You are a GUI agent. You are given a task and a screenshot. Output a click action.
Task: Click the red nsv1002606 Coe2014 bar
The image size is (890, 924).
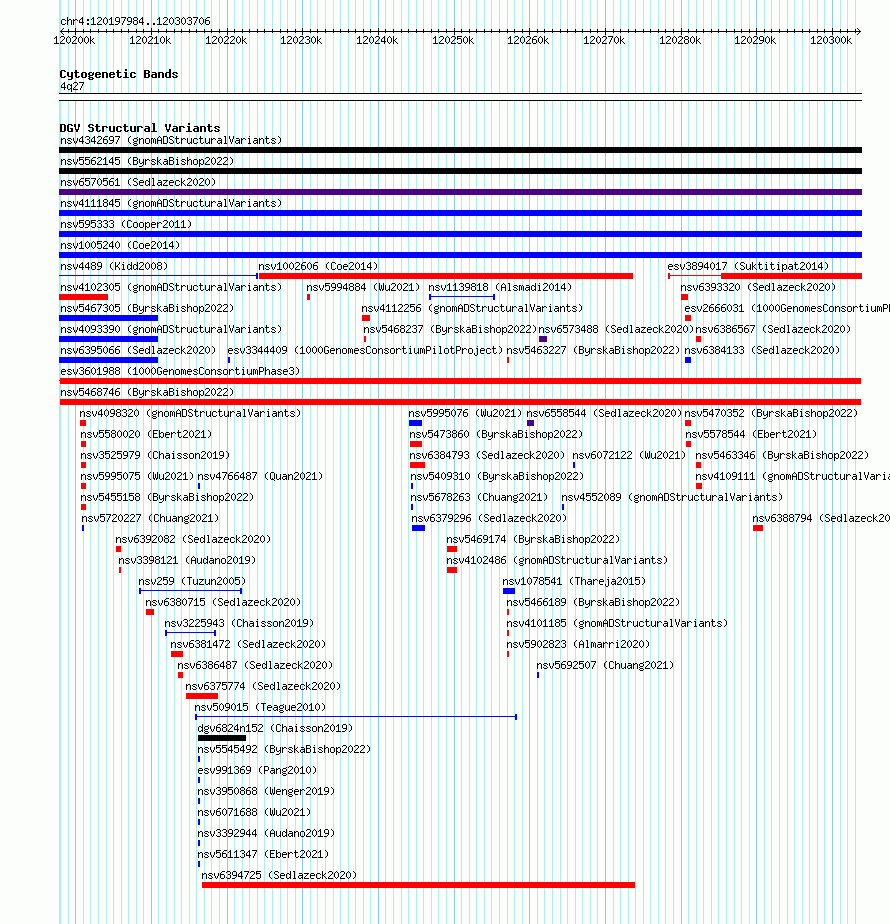coord(446,276)
